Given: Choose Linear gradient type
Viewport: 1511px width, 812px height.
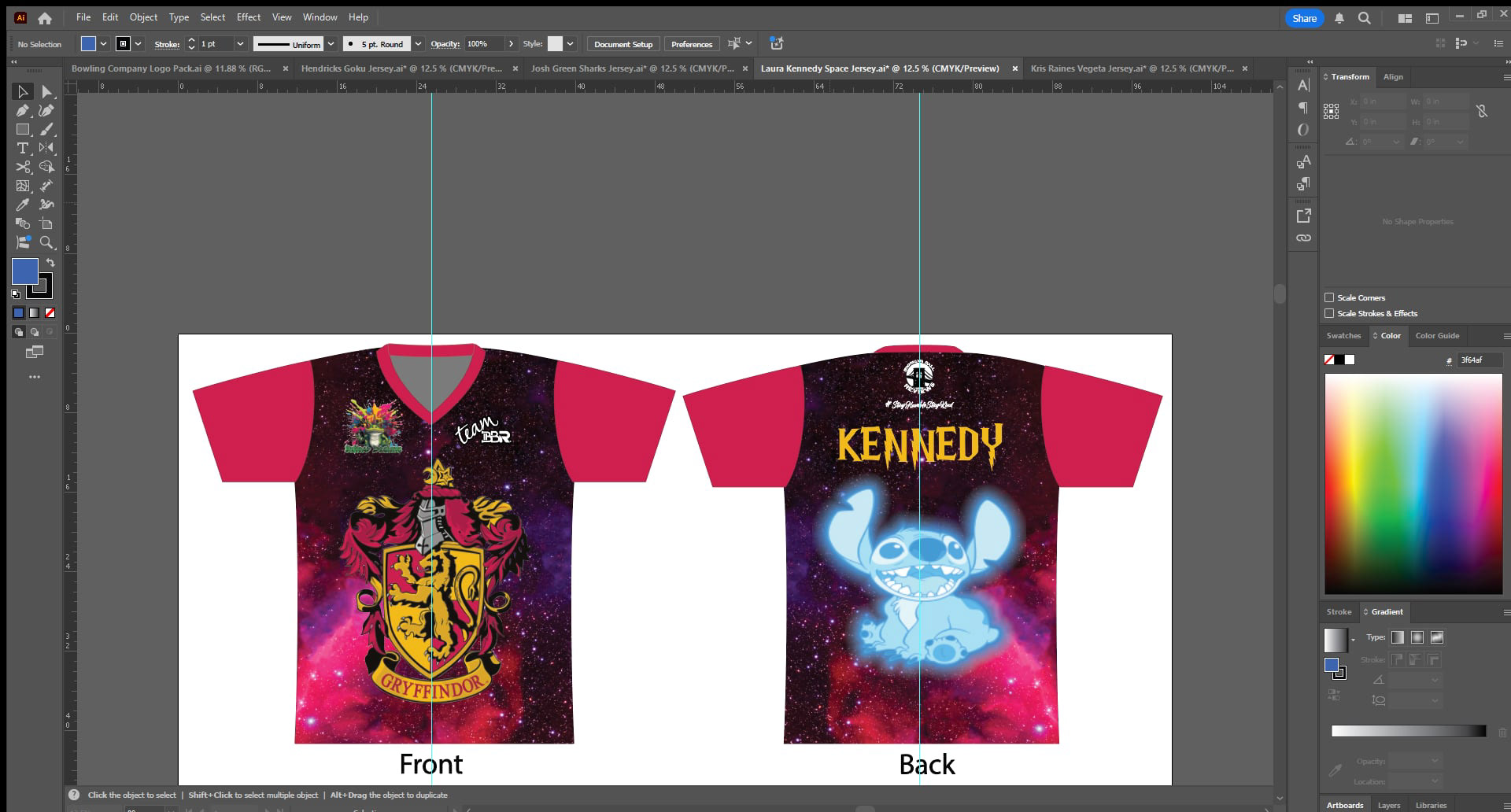Looking at the screenshot, I should [1398, 637].
